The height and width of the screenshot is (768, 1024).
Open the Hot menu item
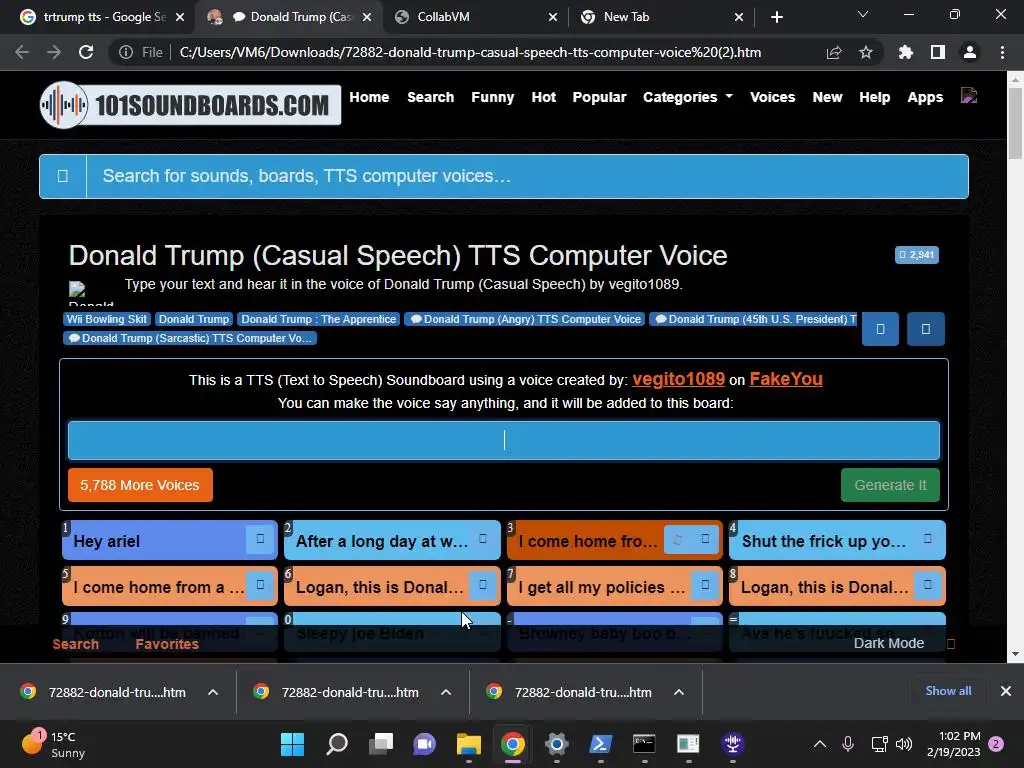(x=543, y=97)
